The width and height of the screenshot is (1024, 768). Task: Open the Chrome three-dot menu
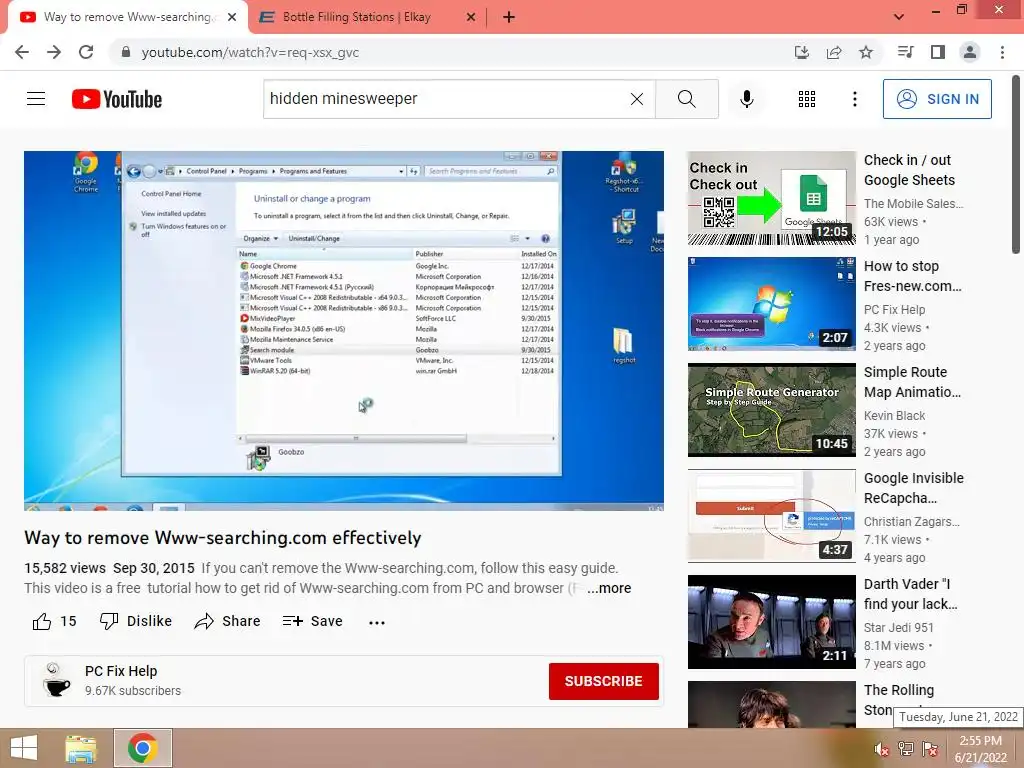point(1002,52)
